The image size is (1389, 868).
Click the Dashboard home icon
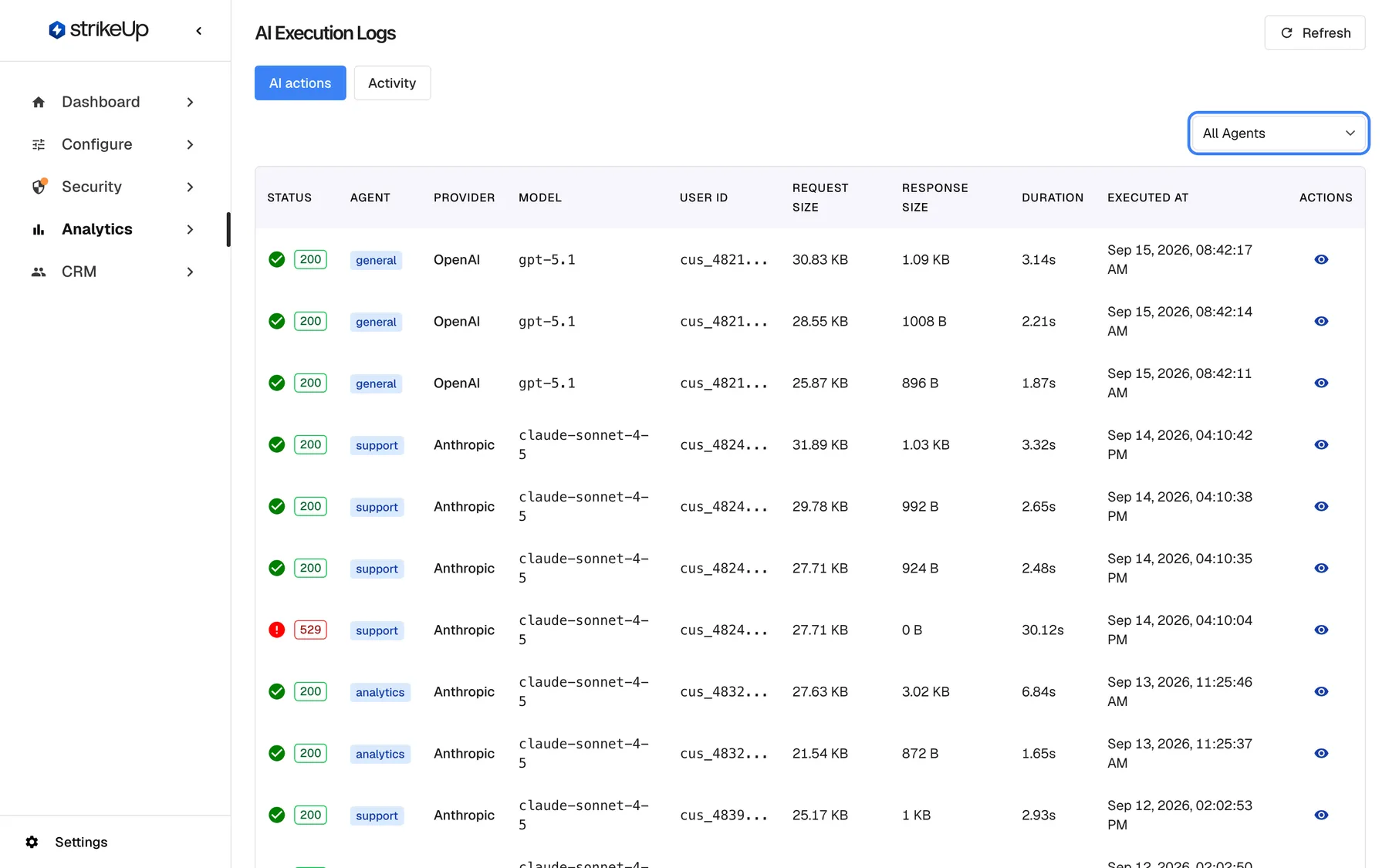[39, 102]
